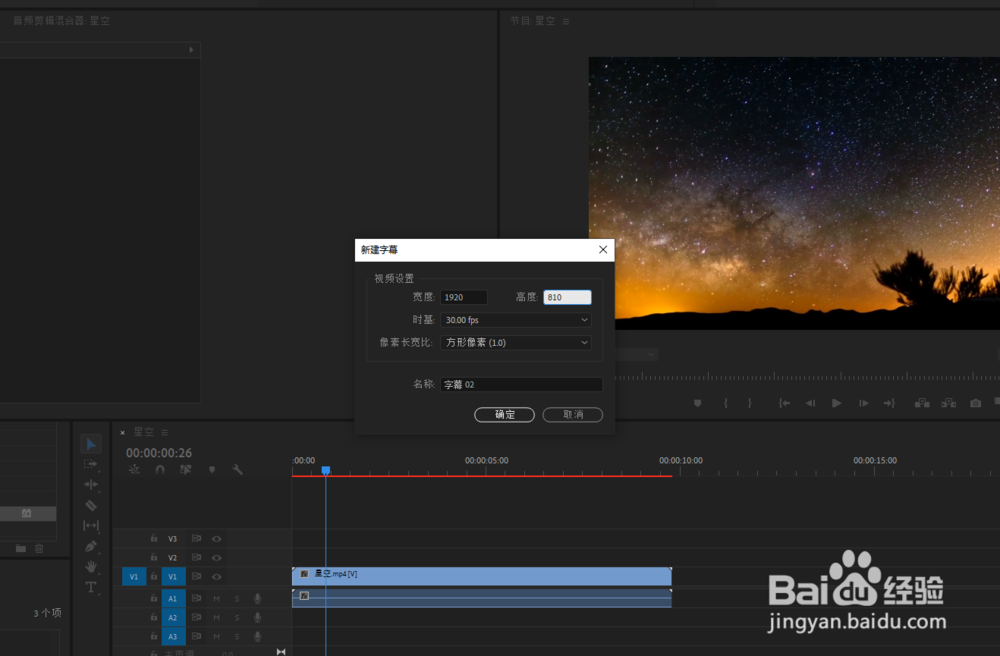Toggle V1 source patching button
This screenshot has width=1000, height=656.
click(x=134, y=577)
